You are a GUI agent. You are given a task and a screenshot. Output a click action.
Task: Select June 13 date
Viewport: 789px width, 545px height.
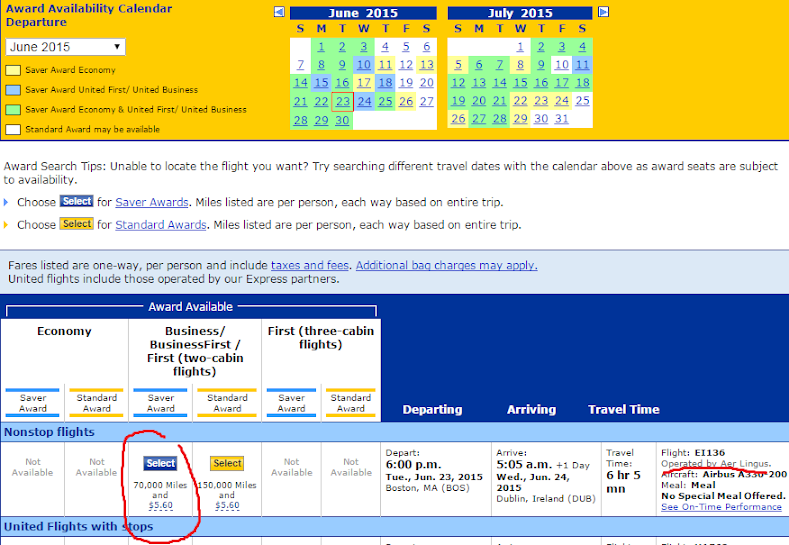tap(427, 65)
